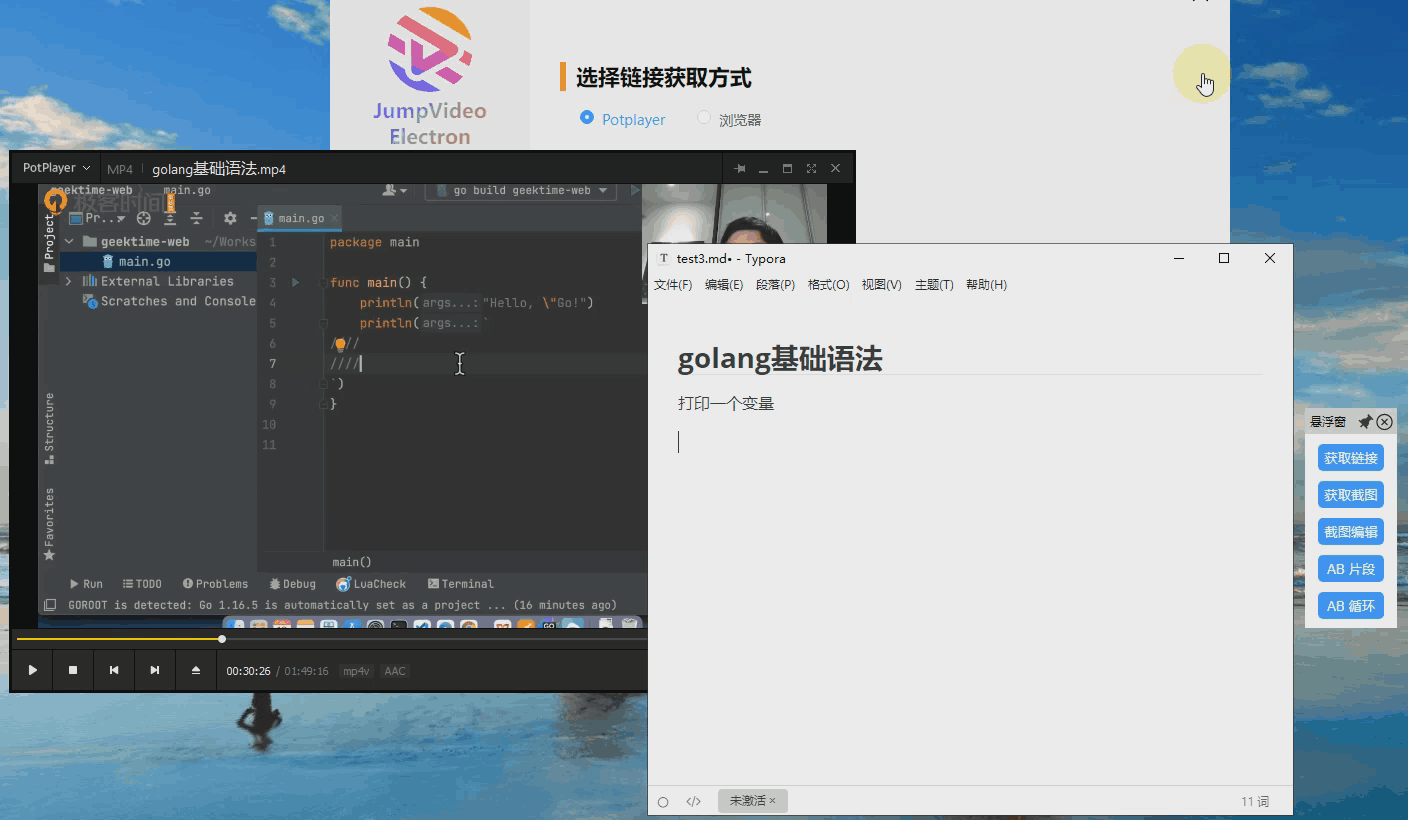Toggle Typora source code mode icon
Image resolution: width=1408 pixels, height=820 pixels.
coord(693,801)
